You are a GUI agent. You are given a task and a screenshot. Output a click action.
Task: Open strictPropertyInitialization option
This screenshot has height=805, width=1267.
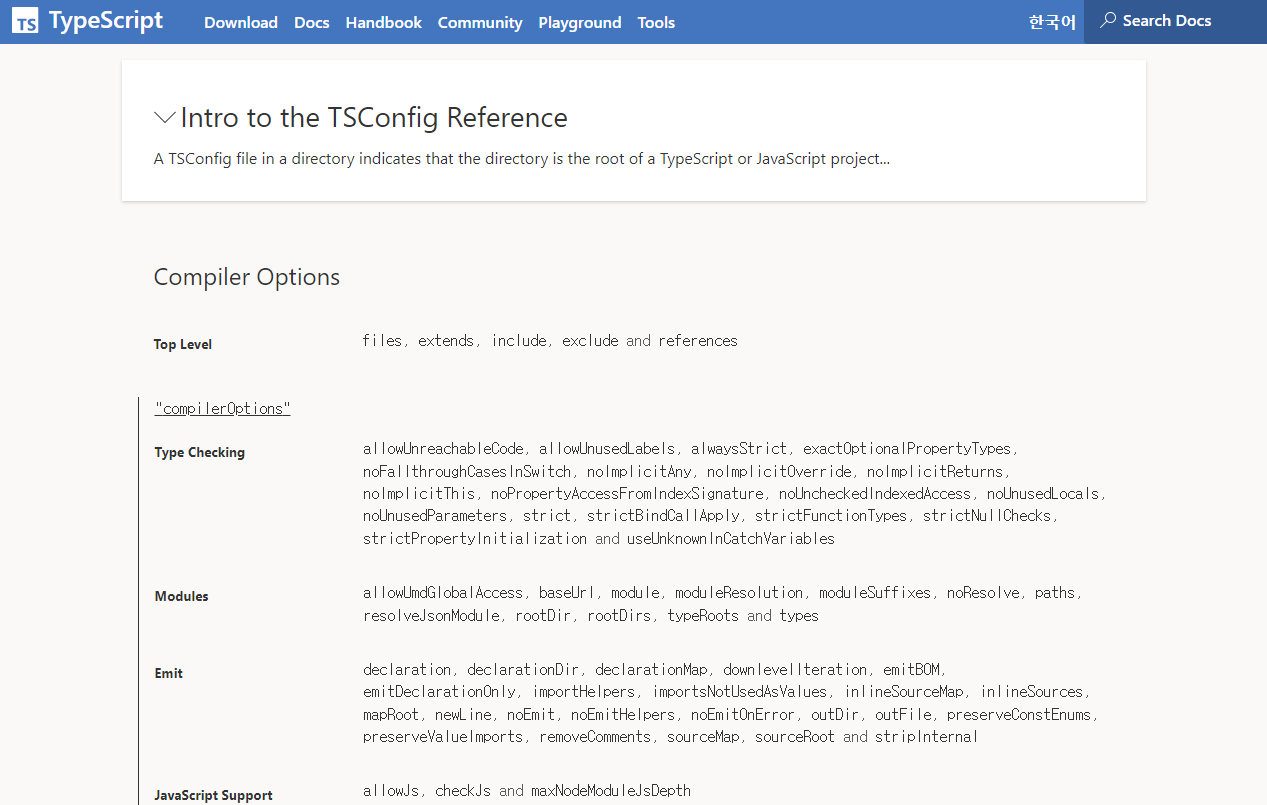(475, 539)
